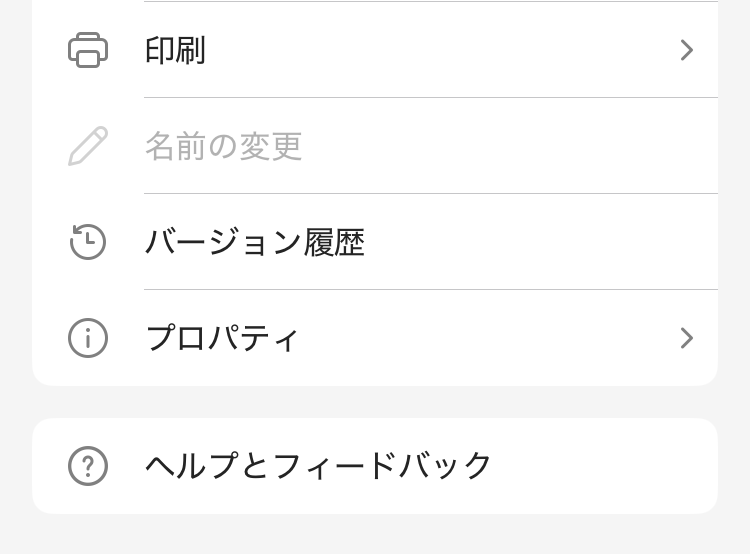Click the gray gap between the two cards
750x554 pixels.
pos(375,402)
